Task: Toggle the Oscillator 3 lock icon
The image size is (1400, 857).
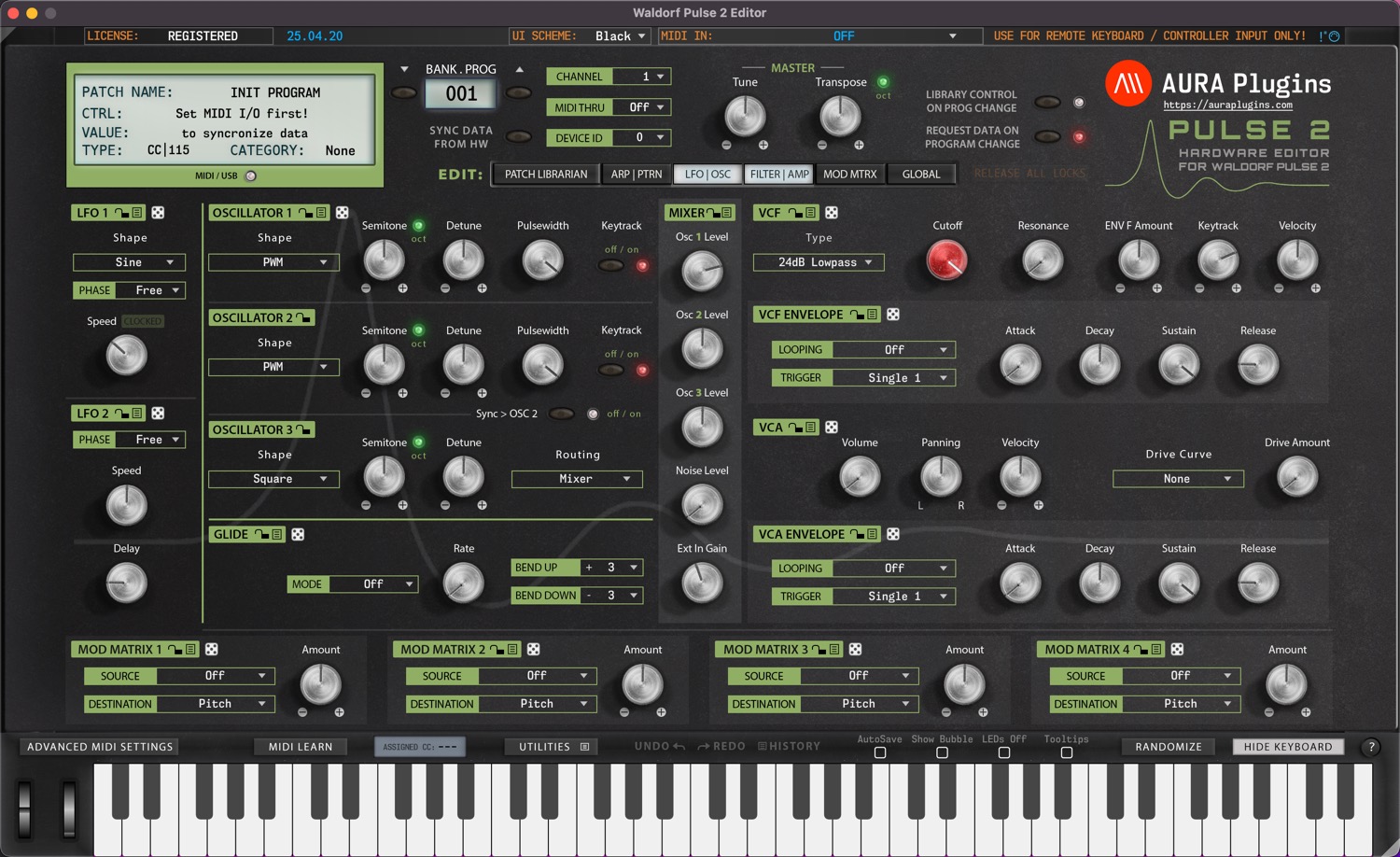Action: point(303,429)
